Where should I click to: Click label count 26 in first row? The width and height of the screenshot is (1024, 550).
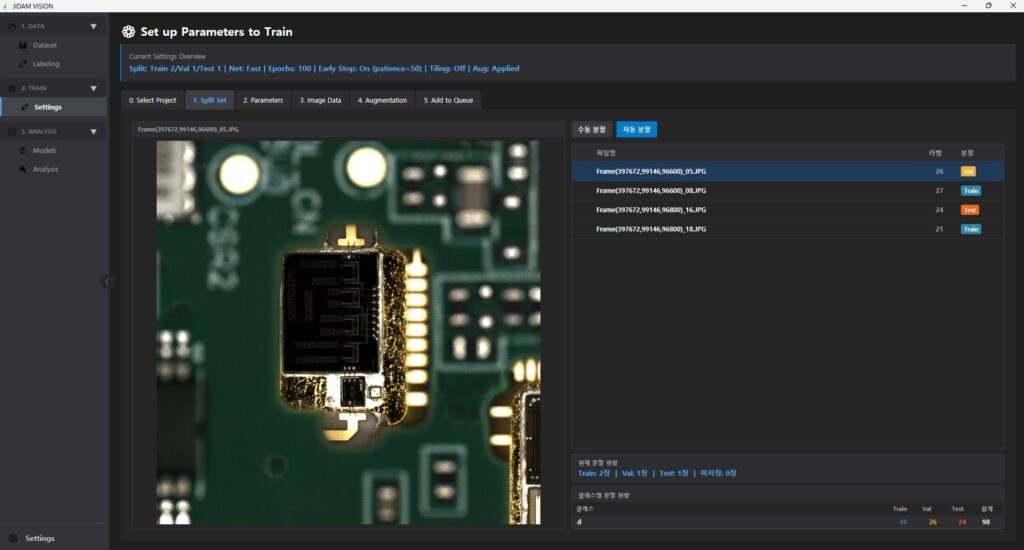[939, 171]
